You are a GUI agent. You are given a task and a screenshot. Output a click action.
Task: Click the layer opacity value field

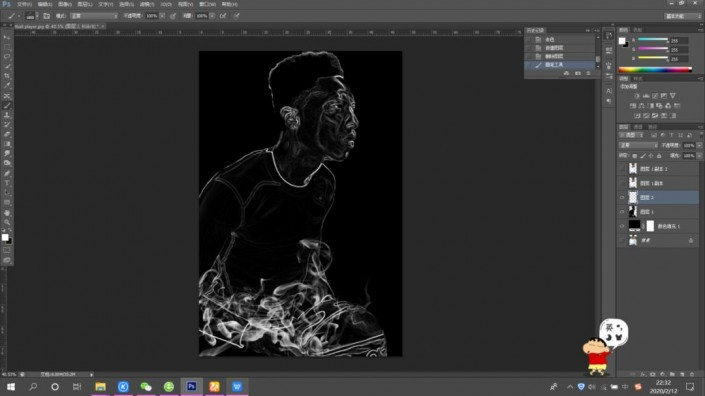(x=688, y=145)
